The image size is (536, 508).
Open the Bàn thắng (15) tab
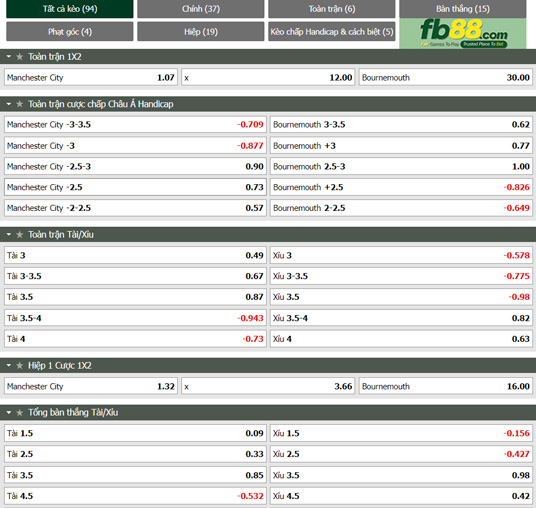[463, 9]
